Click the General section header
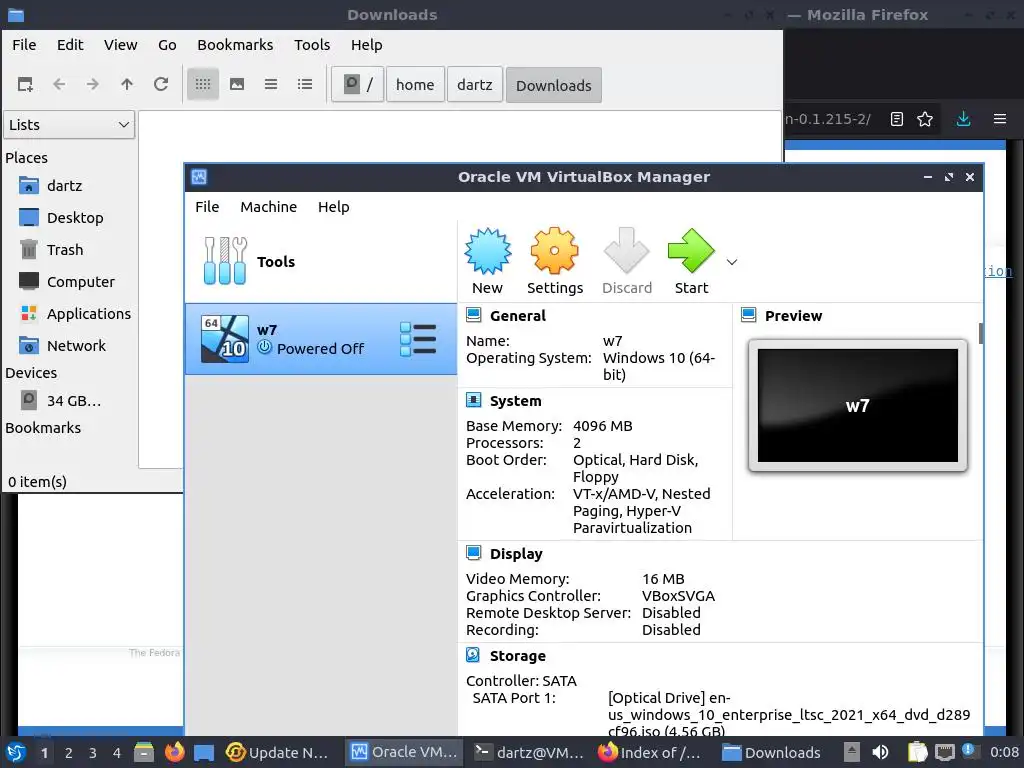Screen dimensions: 1024x768 coord(517,316)
